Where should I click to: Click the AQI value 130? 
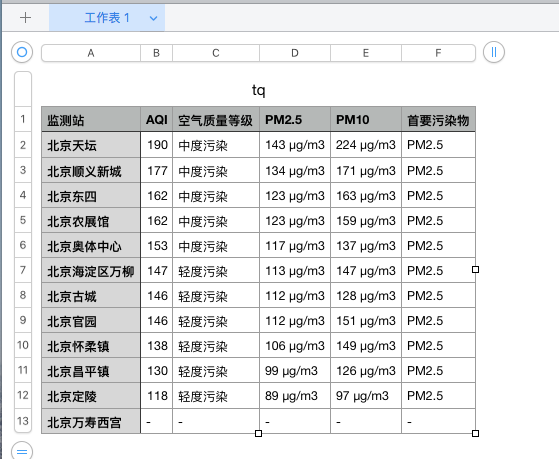pos(157,370)
